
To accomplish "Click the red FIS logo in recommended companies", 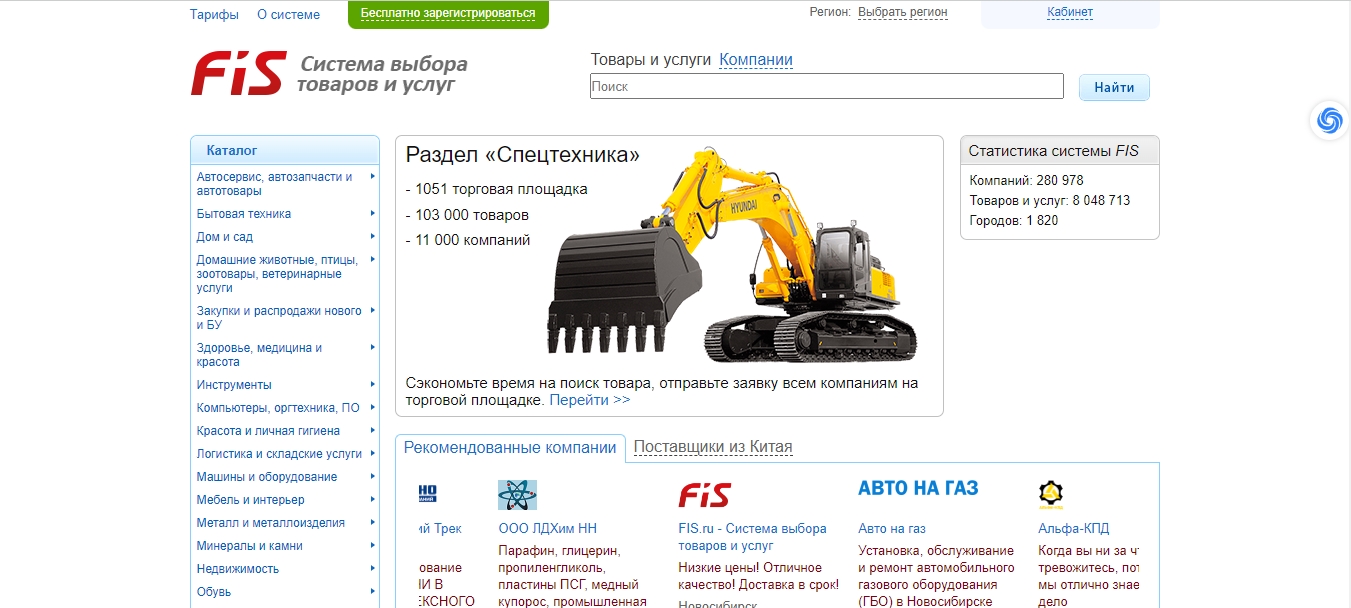I will coord(704,495).
